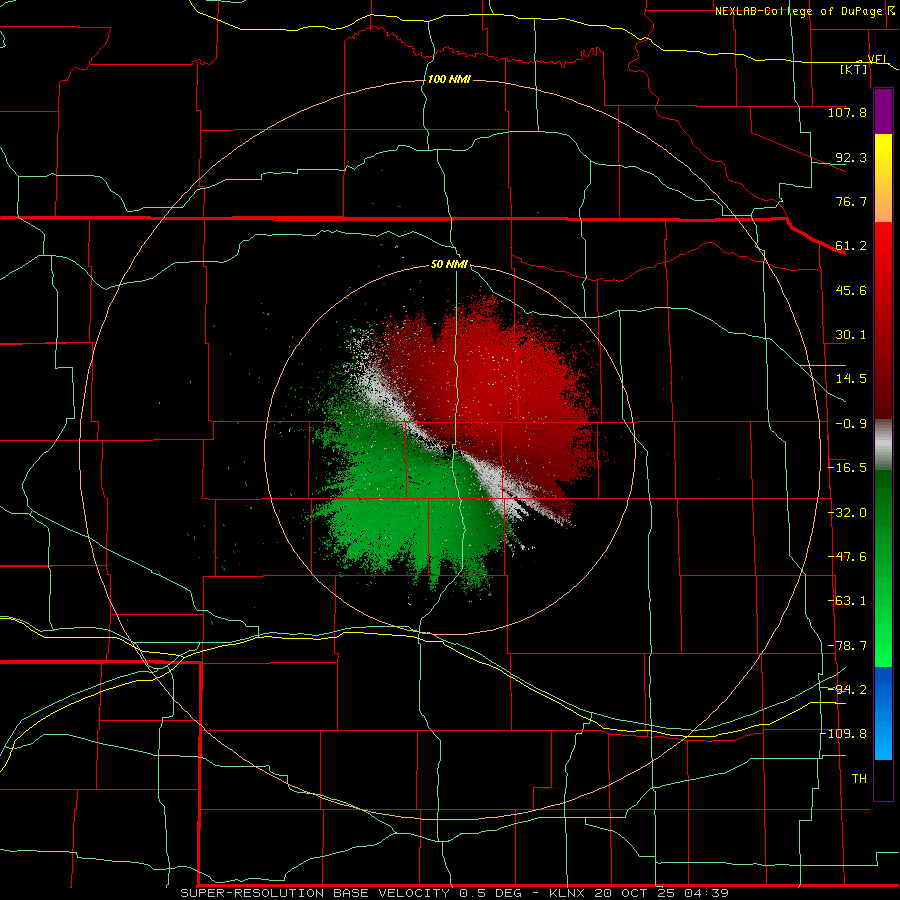Click the -16.5 scale value
Image resolution: width=900 pixels, height=900 pixels.
pos(848,468)
